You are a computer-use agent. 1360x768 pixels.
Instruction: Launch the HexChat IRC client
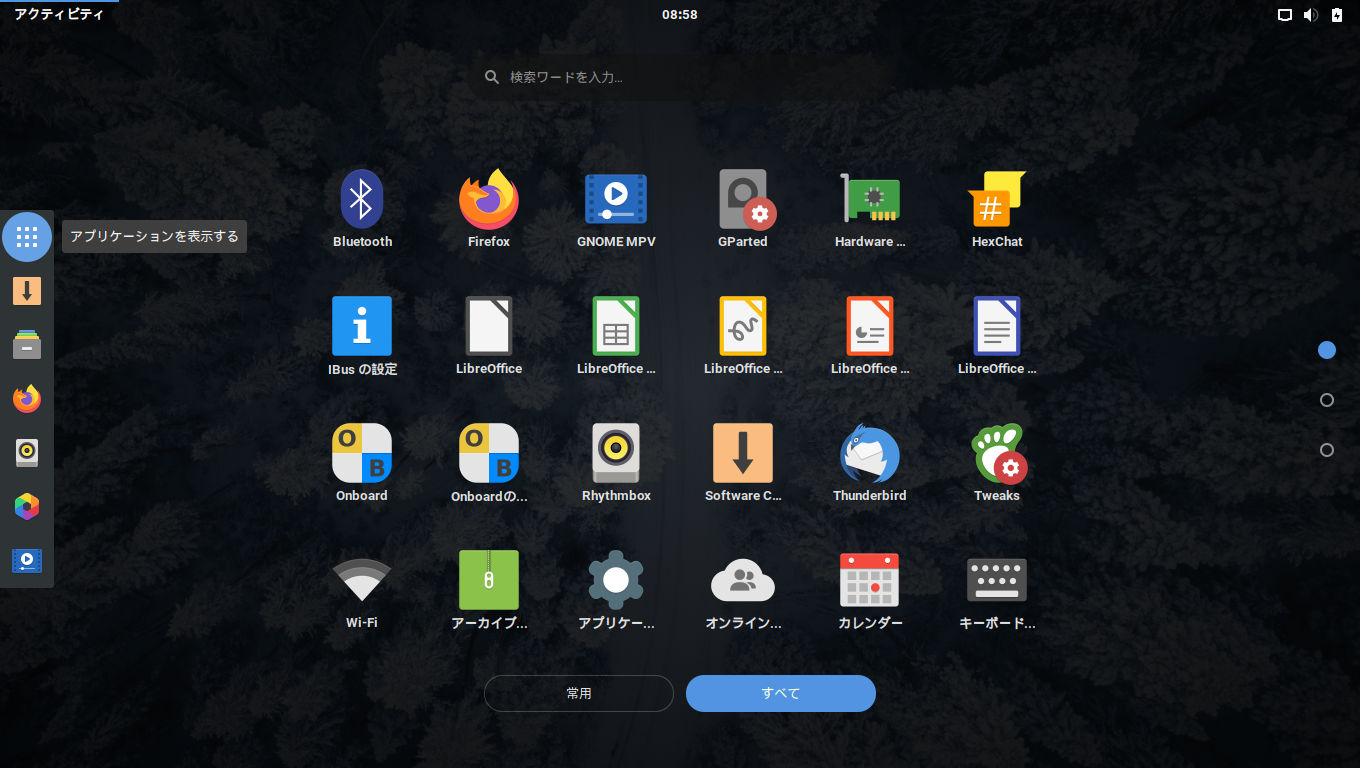click(x=997, y=209)
